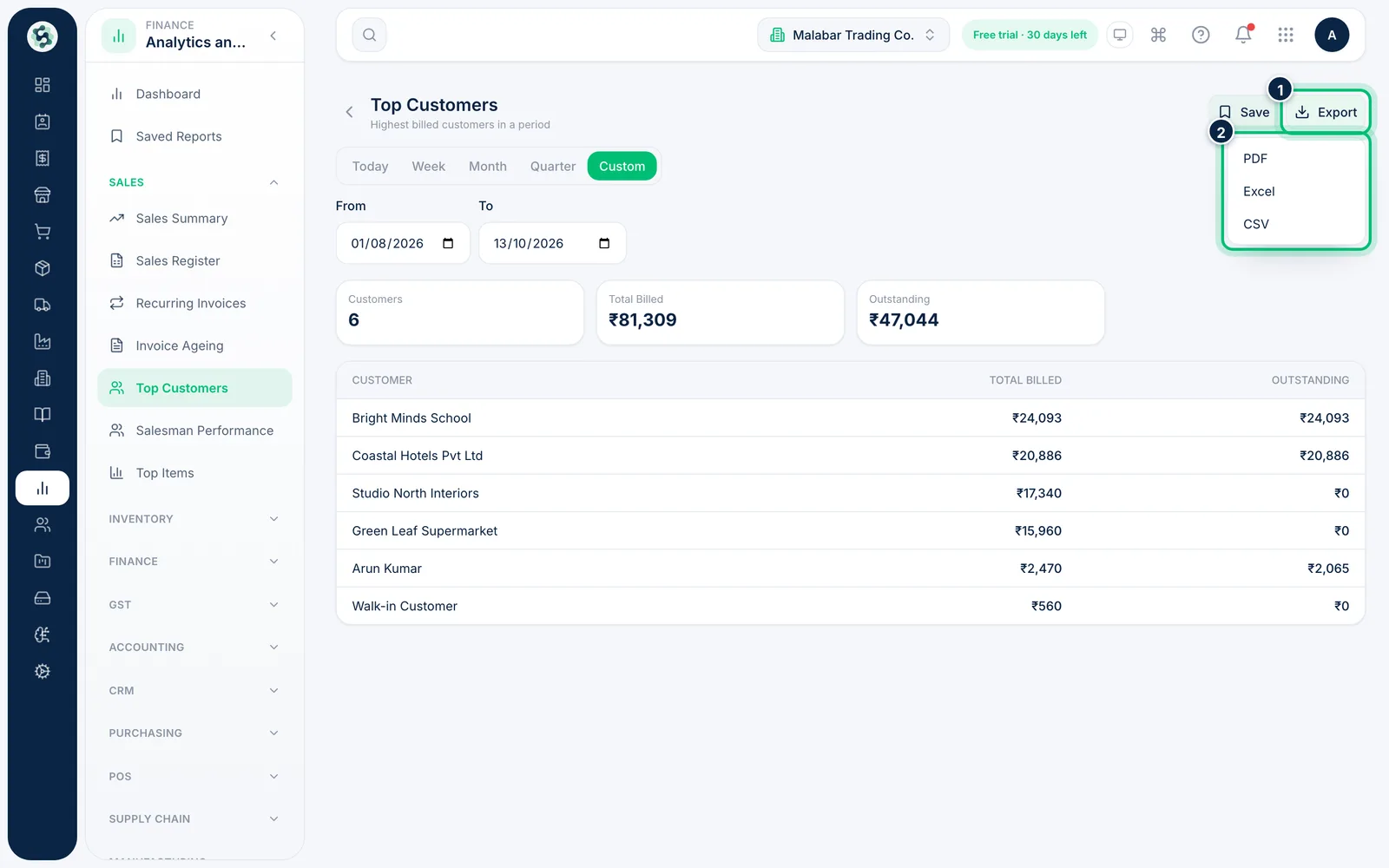Open the user avatar A menu

(x=1332, y=35)
